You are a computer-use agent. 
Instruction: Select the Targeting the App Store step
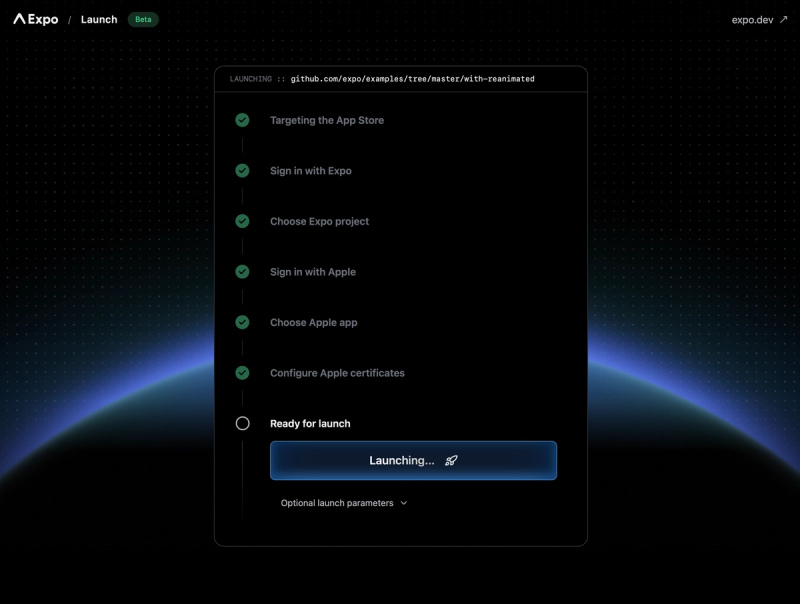(x=327, y=120)
